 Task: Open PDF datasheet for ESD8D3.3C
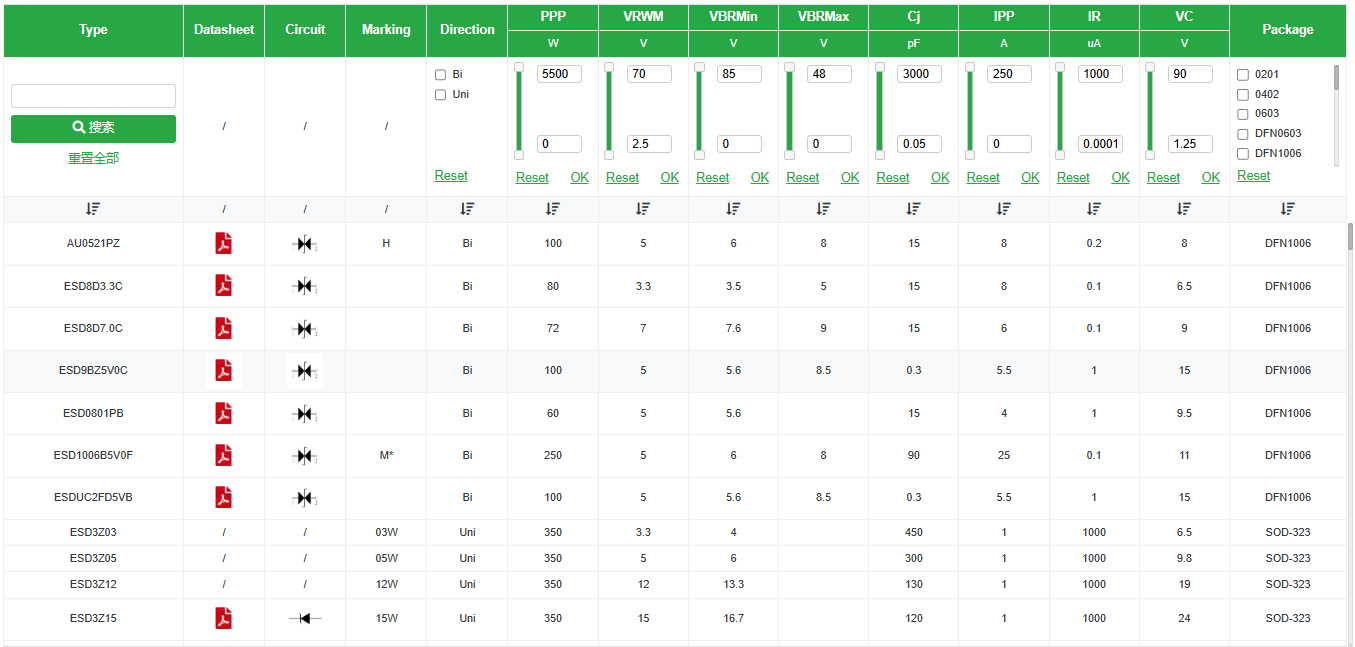point(223,286)
